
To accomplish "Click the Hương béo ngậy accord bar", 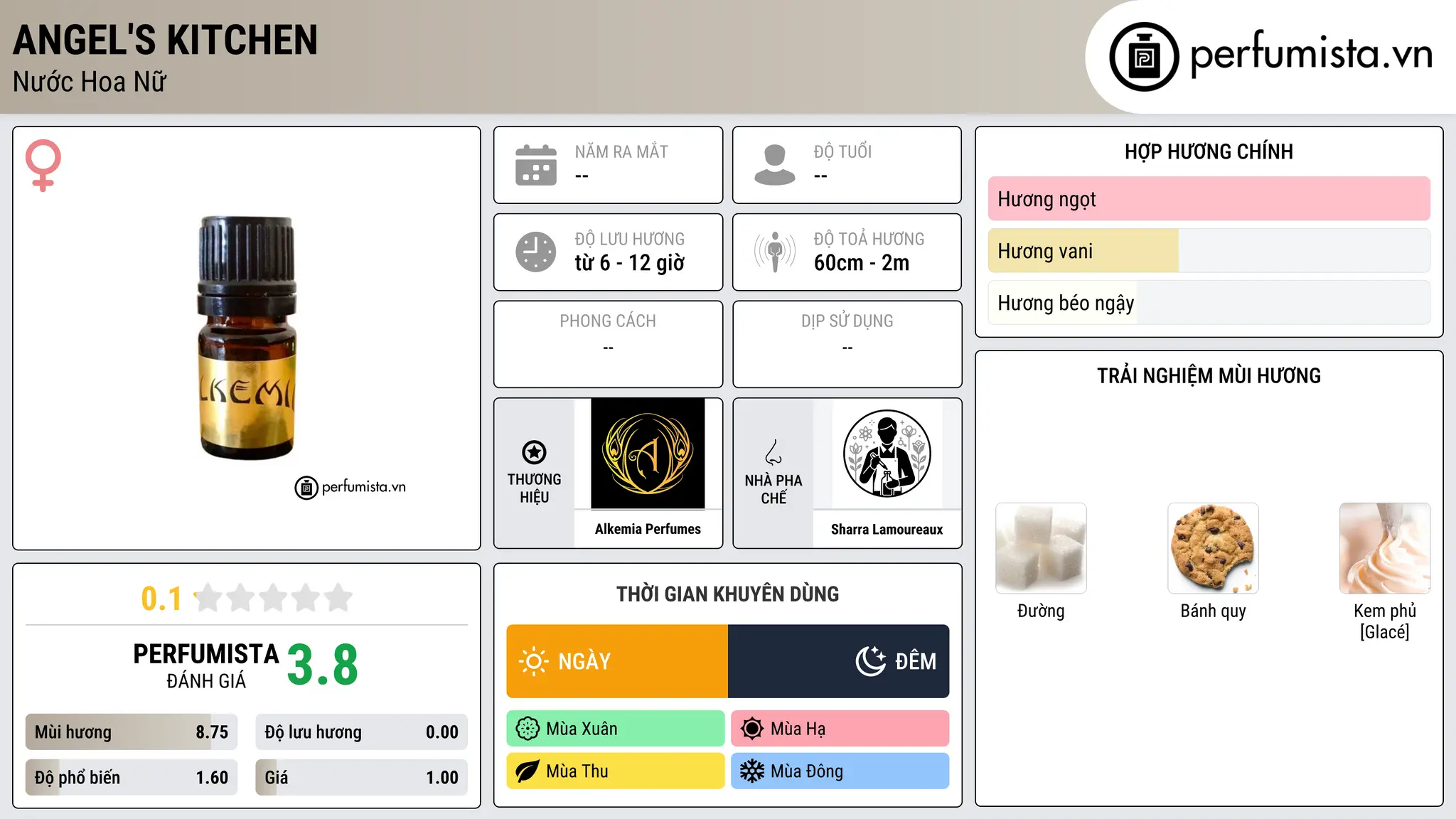I will [1209, 303].
